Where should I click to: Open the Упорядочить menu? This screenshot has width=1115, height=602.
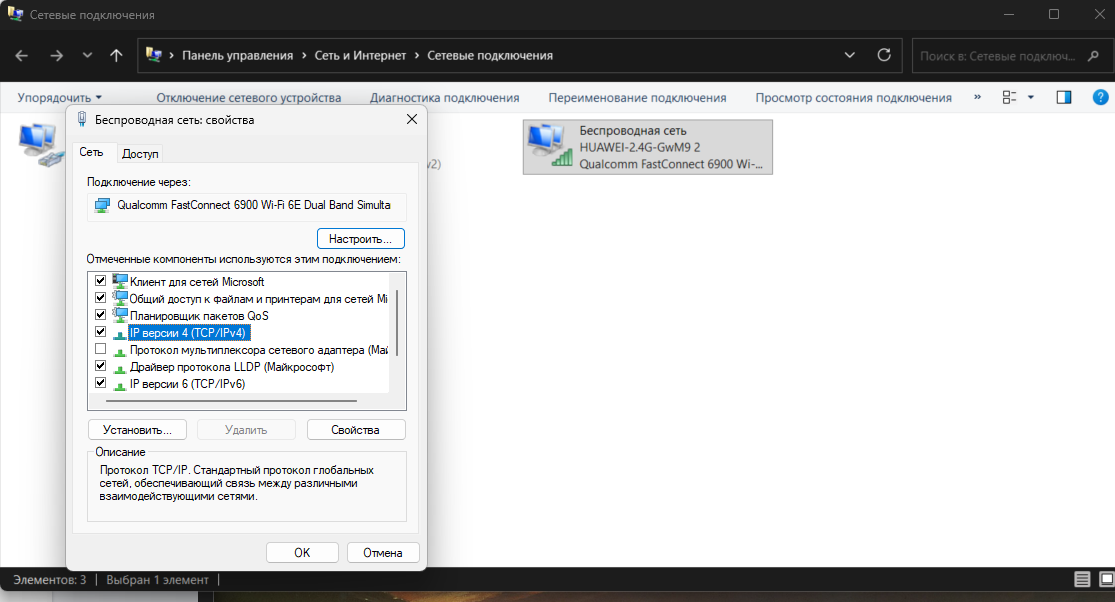[60, 97]
